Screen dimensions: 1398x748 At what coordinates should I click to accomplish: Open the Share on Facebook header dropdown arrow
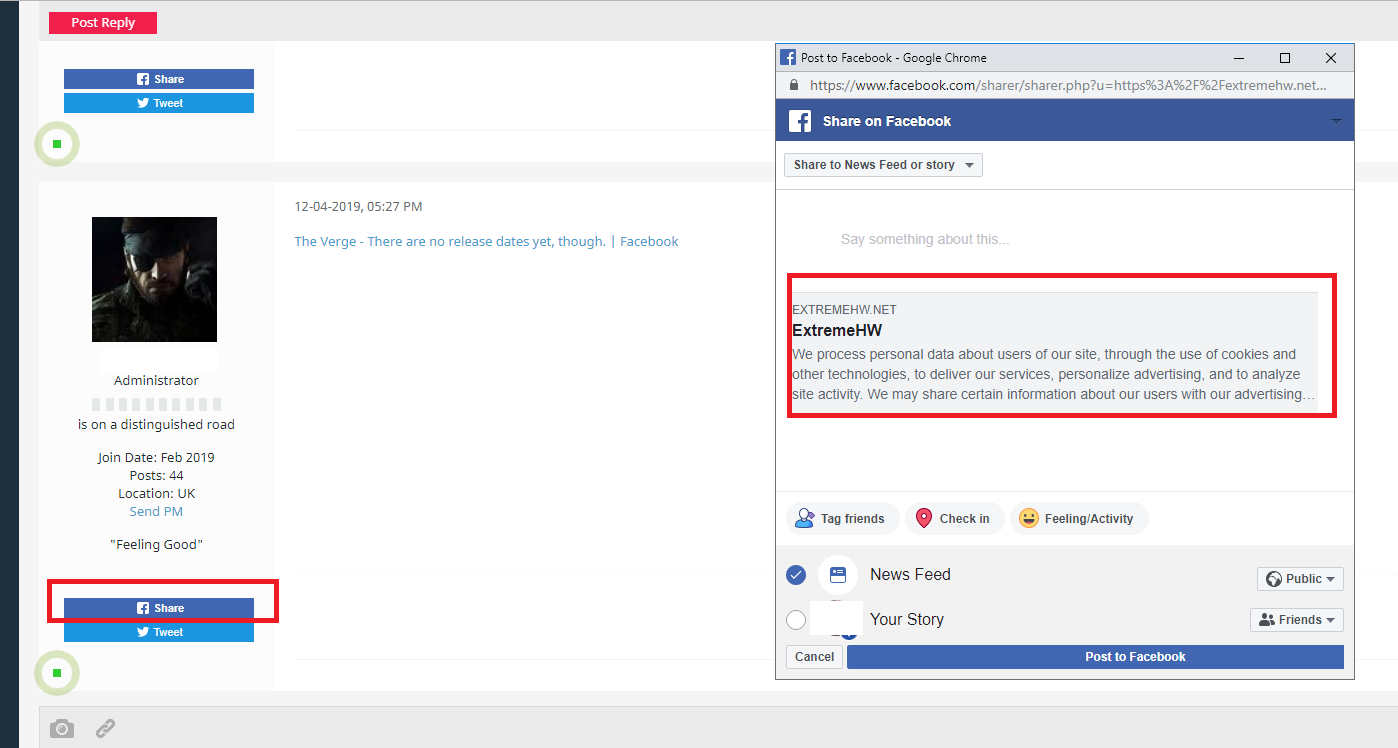pyautogui.click(x=1336, y=121)
